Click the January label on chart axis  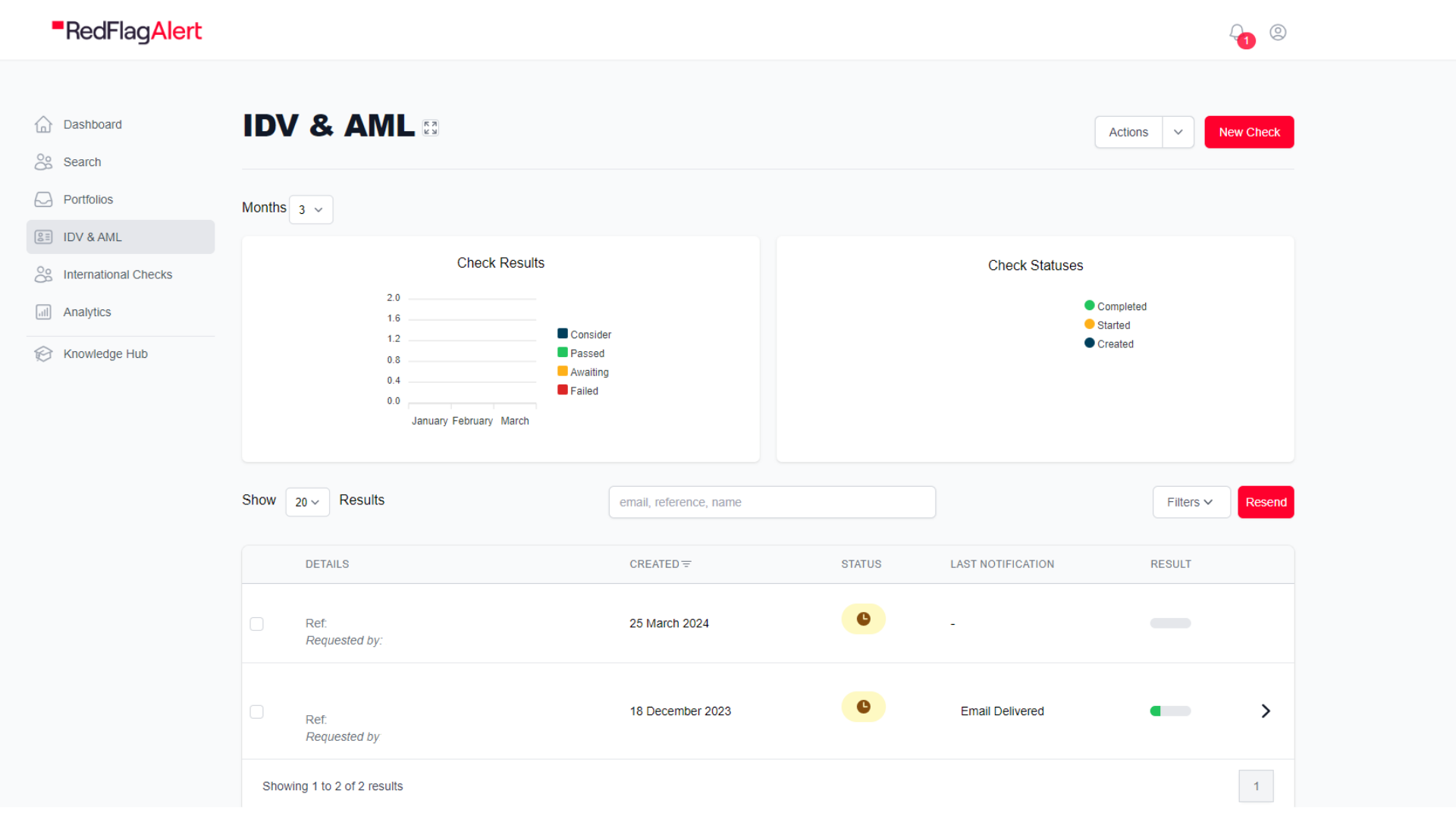point(429,421)
